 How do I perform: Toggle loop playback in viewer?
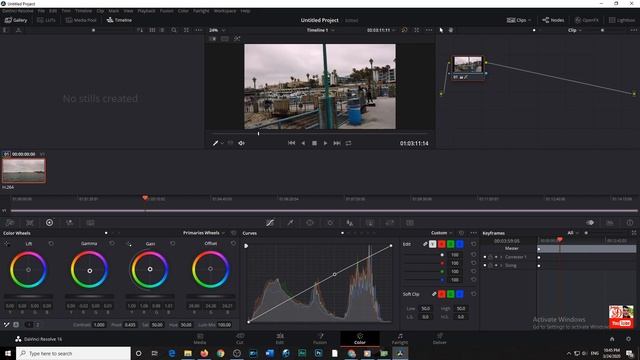click(348, 143)
